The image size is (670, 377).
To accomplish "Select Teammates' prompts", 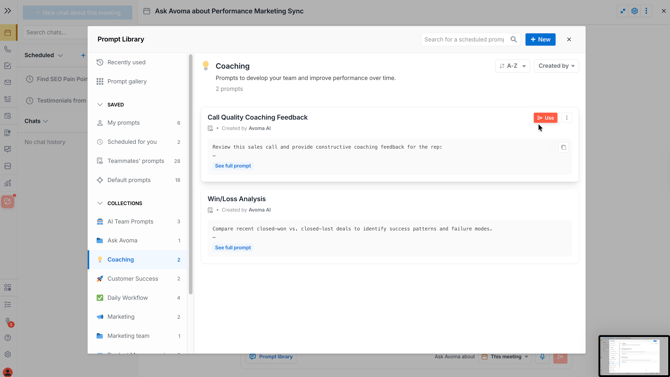I will tap(138, 161).
